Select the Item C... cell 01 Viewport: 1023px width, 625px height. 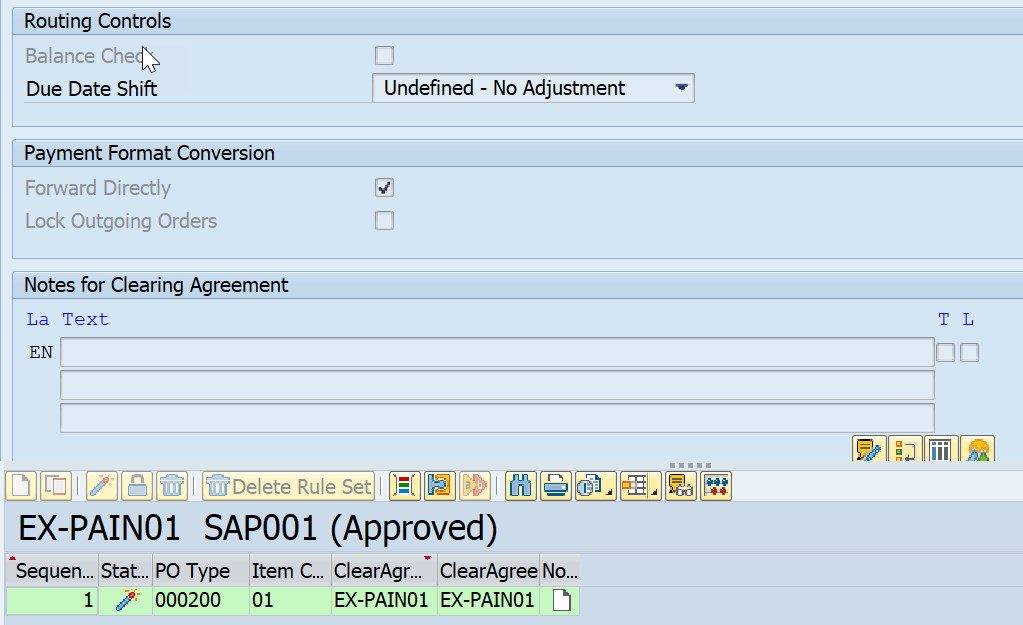pos(290,600)
